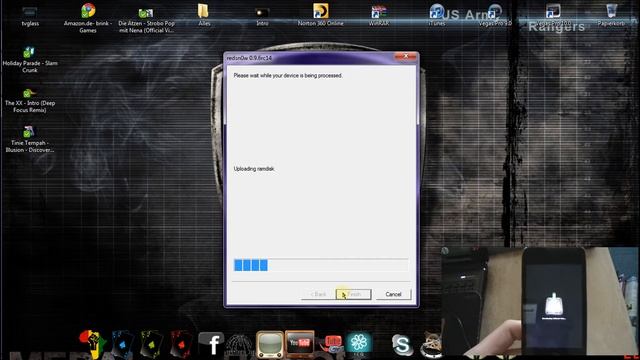Click the red playing cards dock icon
640x360 pixels.
click(x=181, y=344)
